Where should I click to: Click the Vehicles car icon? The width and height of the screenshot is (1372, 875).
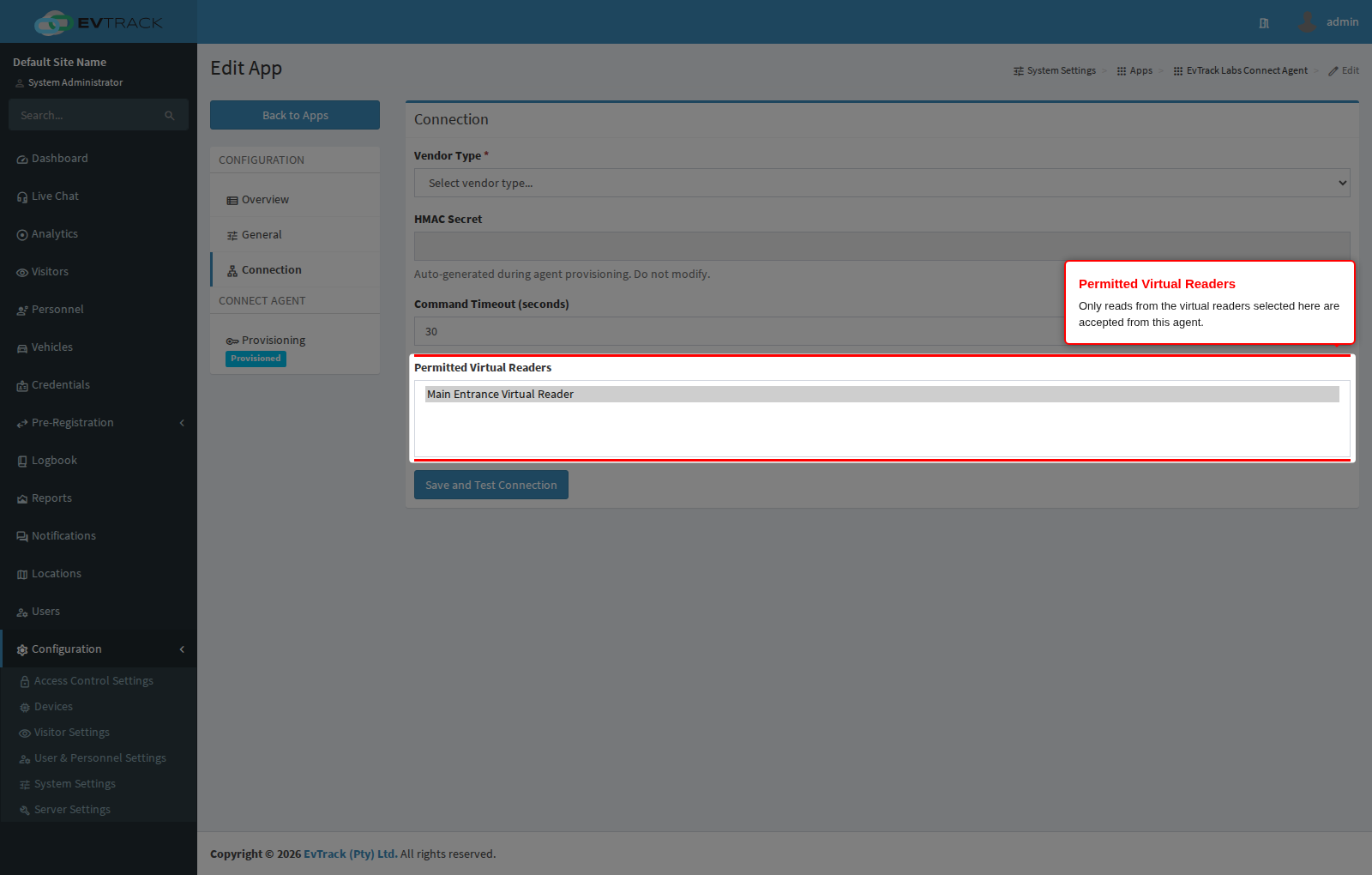tap(22, 348)
